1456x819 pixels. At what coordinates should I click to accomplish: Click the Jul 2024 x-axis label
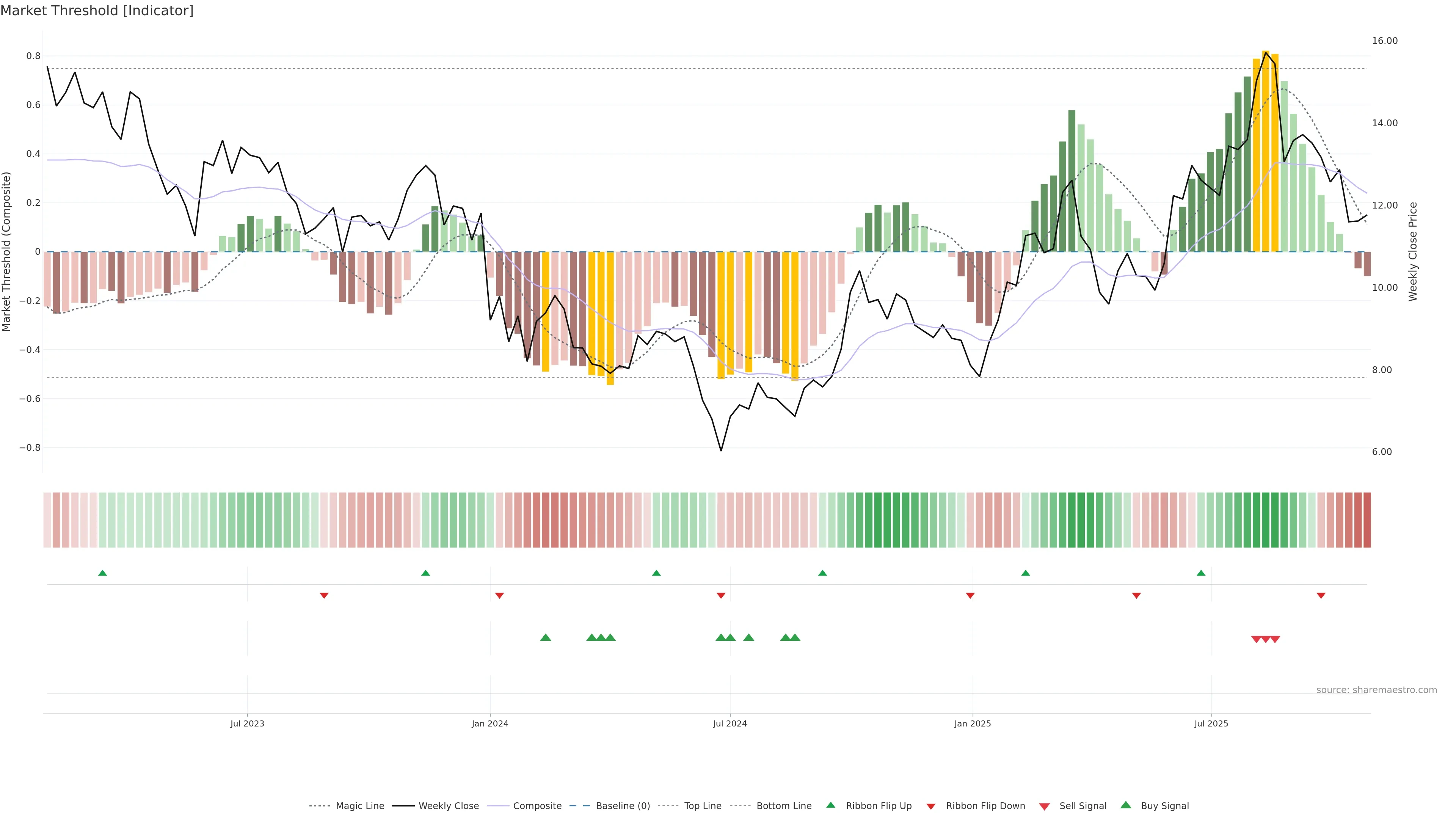pyautogui.click(x=730, y=723)
